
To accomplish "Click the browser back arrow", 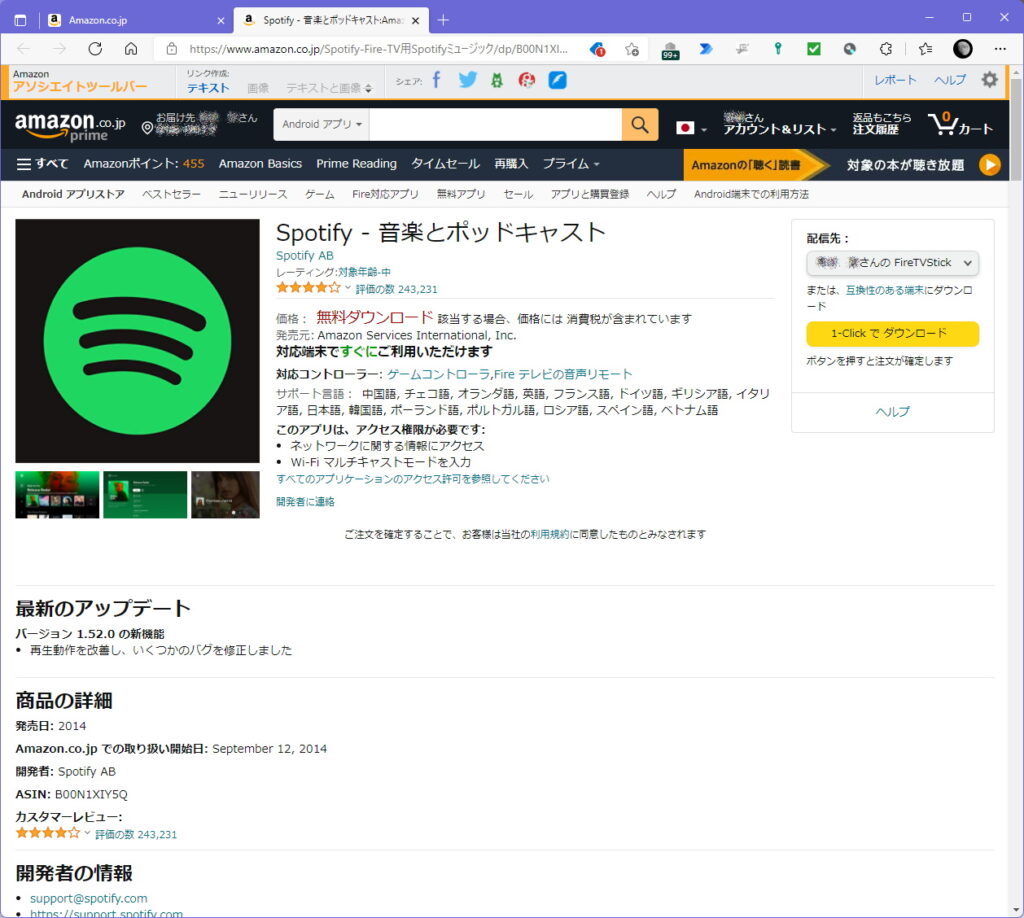I will click(24, 49).
